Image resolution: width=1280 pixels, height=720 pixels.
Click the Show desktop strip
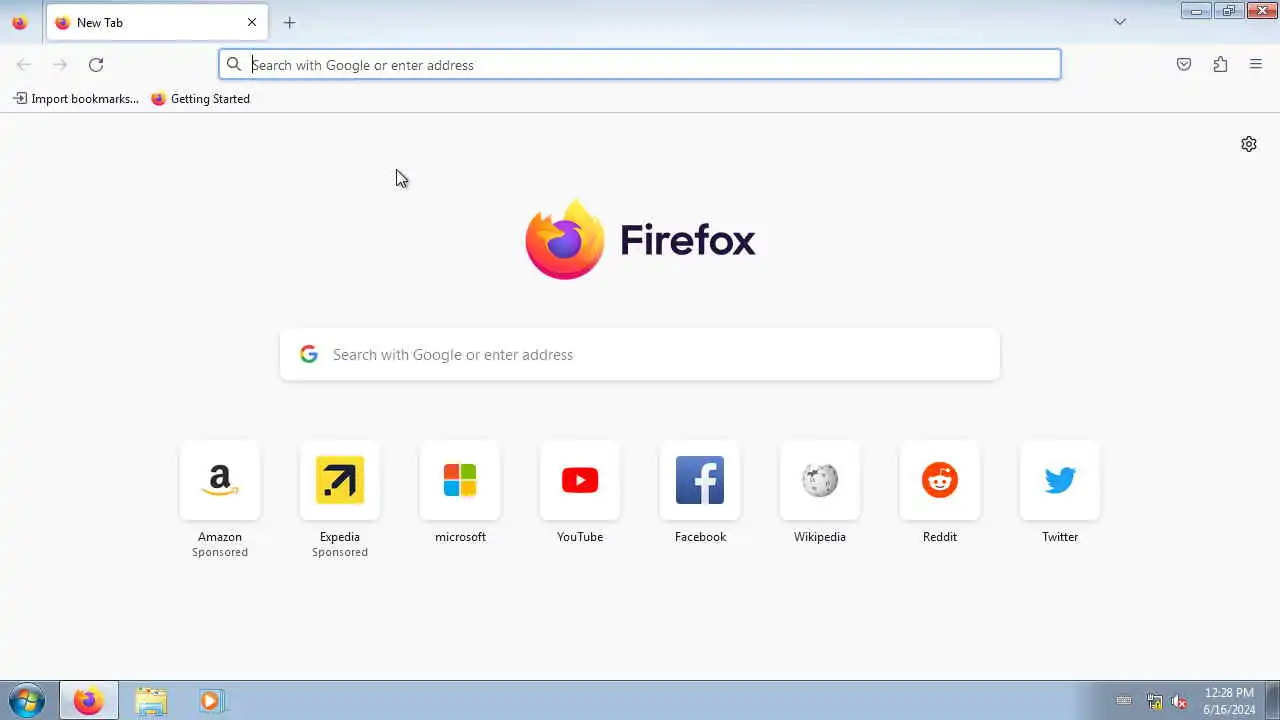(x=1272, y=701)
